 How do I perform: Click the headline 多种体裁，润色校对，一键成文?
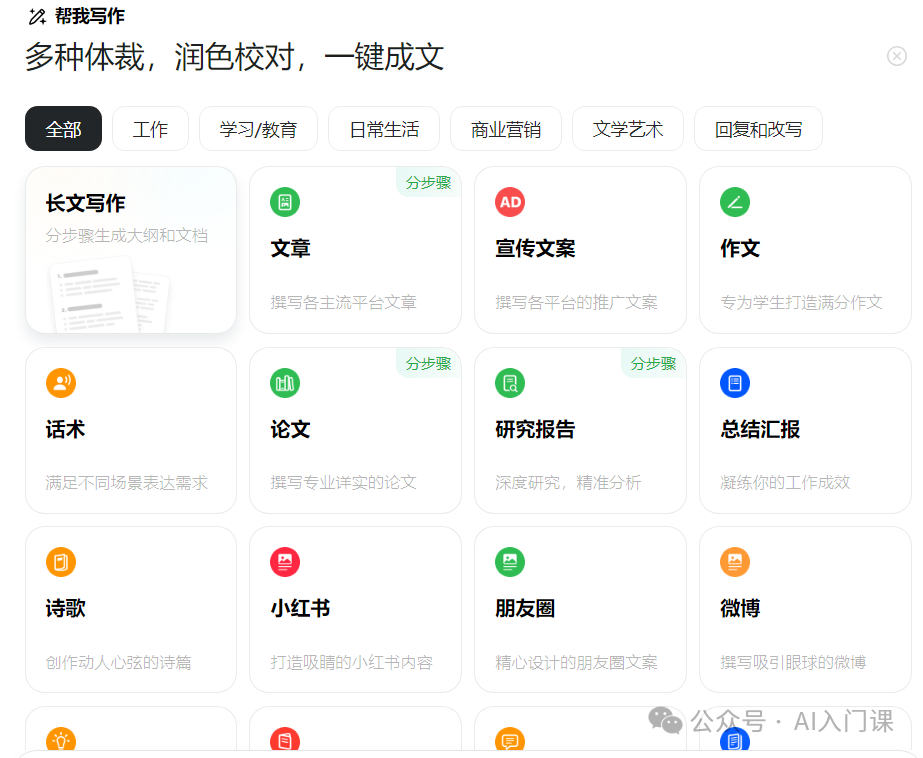pos(234,57)
